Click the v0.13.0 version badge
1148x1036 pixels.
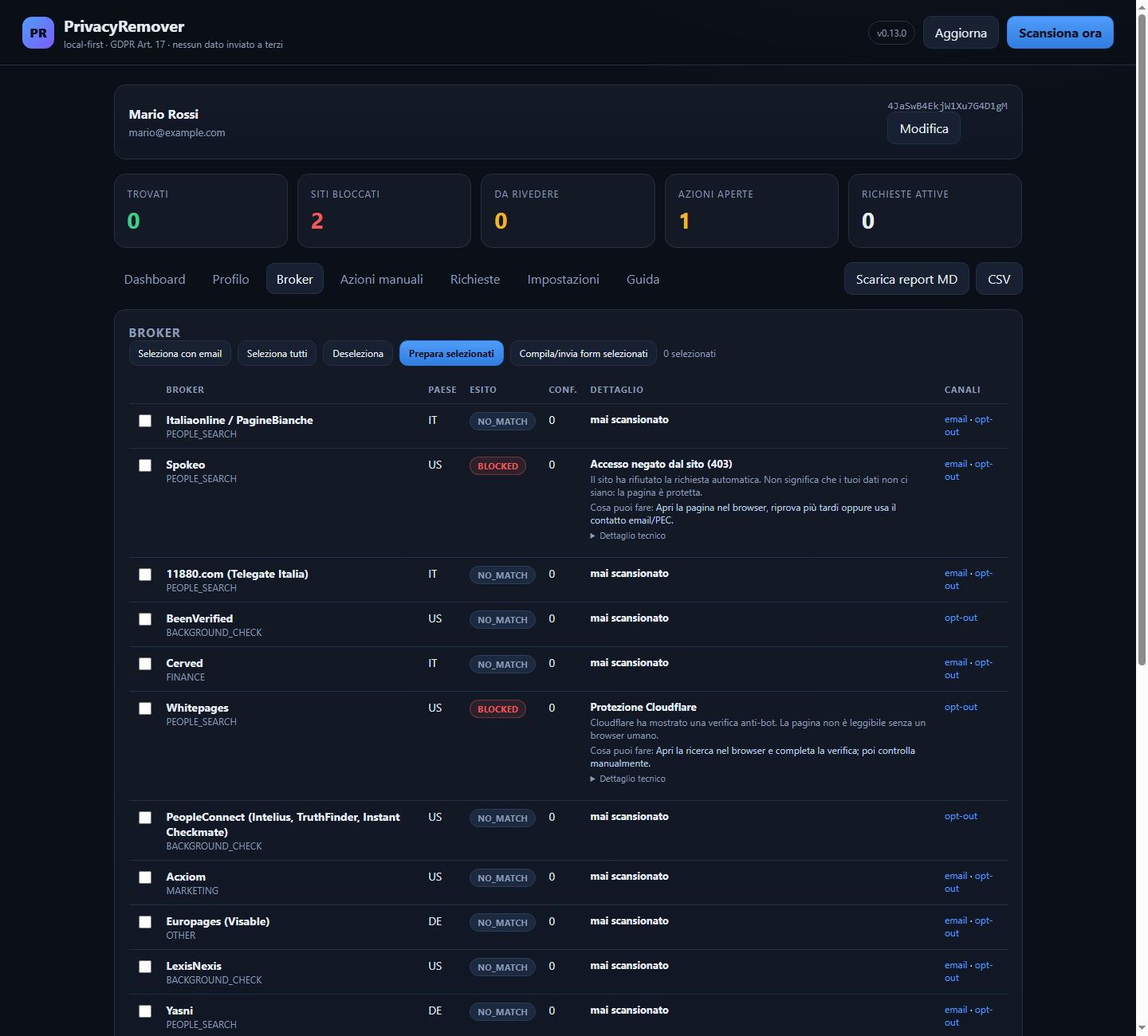point(891,33)
